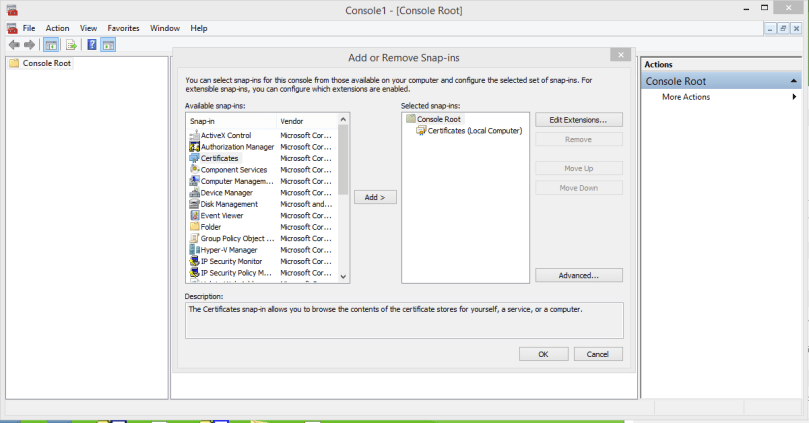Minimize the inner MDI child window
This screenshot has height=423, width=809.
click(770, 28)
